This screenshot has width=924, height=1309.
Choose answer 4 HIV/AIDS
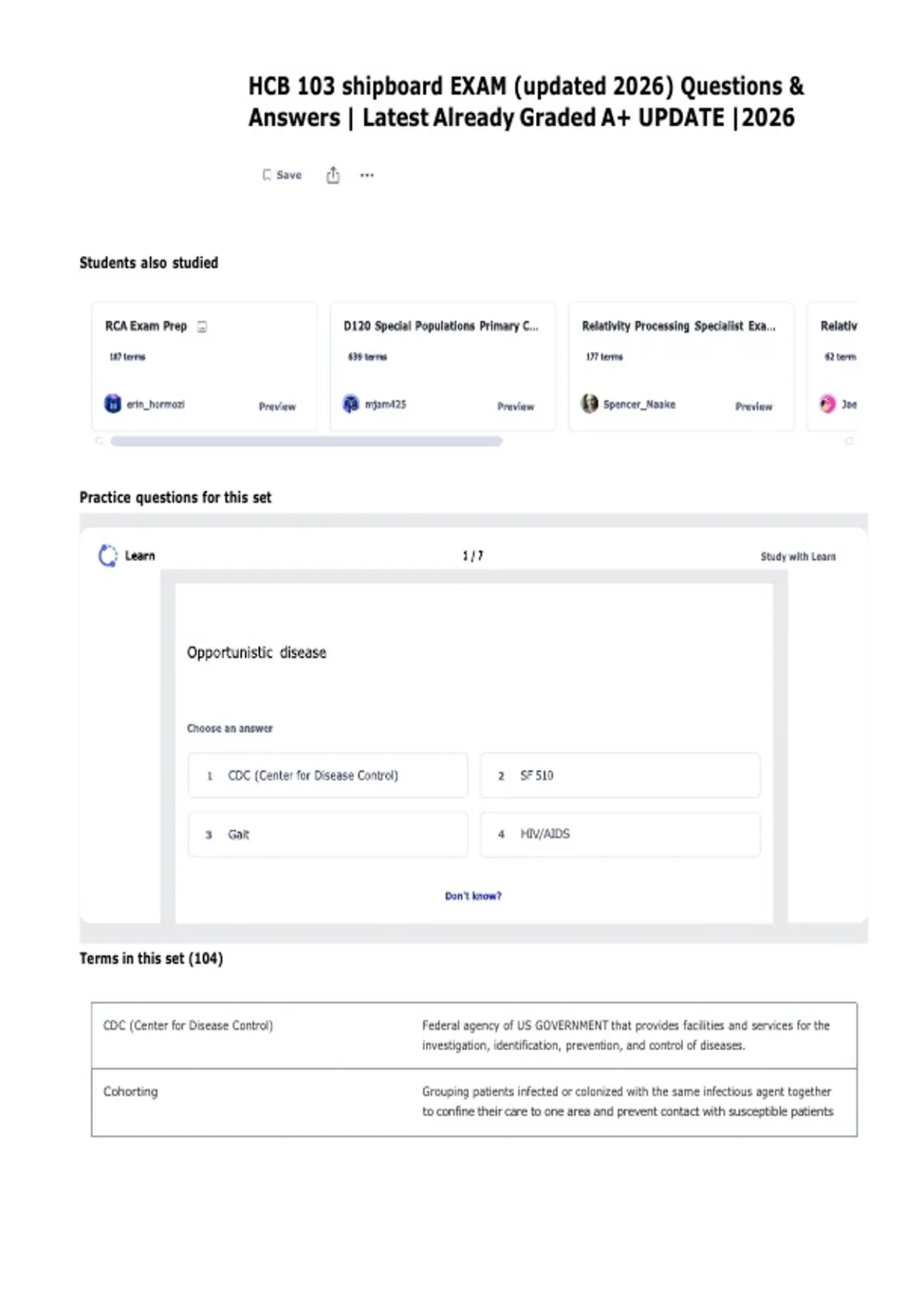[621, 834]
